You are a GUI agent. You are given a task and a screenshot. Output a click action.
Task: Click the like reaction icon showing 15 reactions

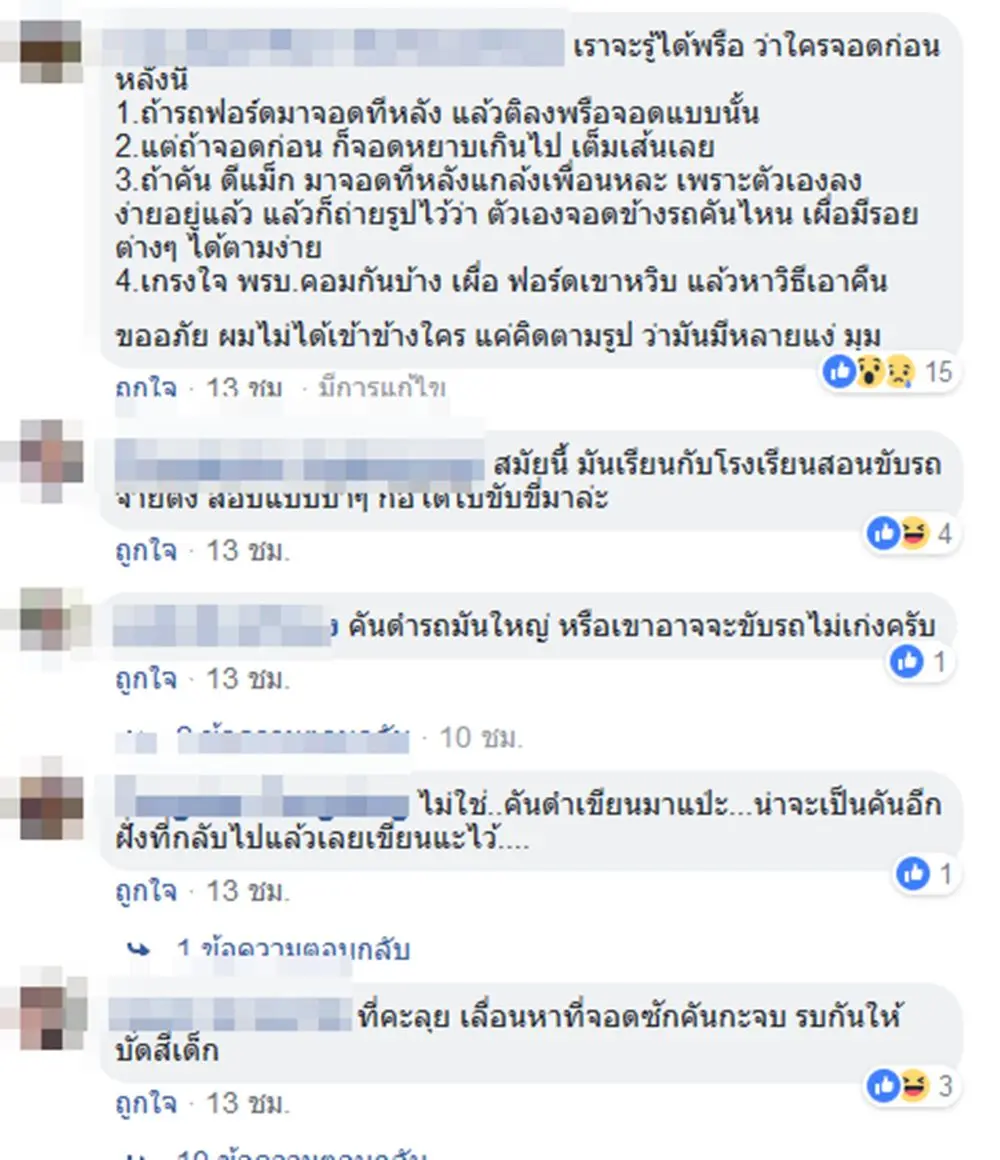coord(839,371)
